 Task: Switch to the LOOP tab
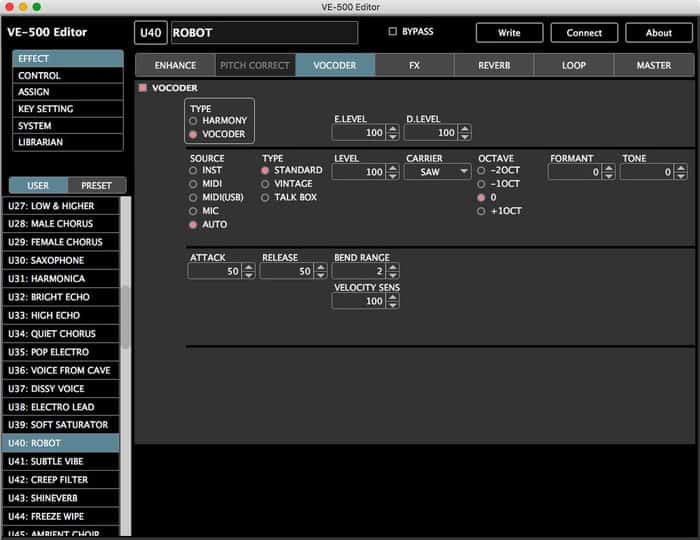pos(574,65)
